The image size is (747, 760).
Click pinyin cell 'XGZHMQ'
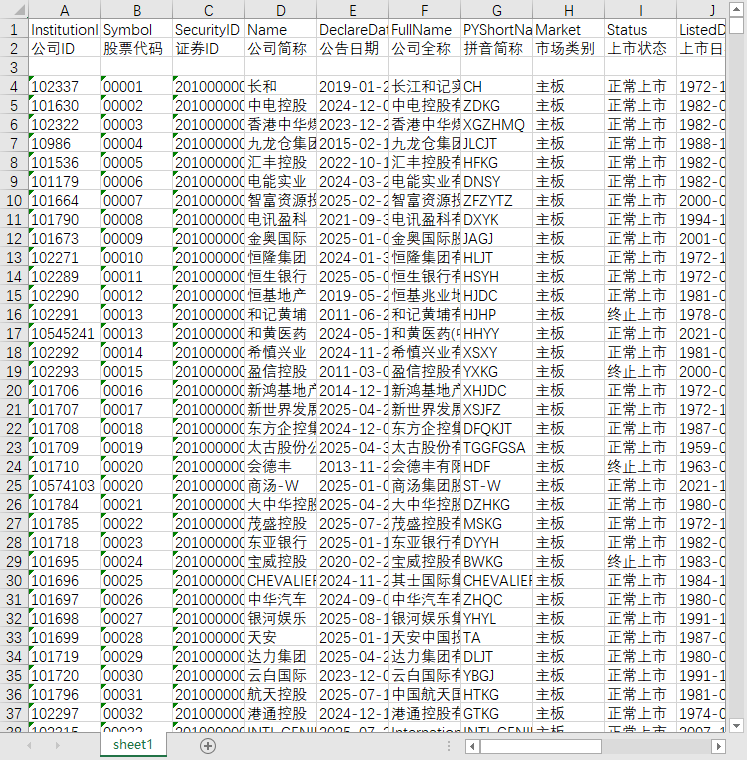click(496, 125)
